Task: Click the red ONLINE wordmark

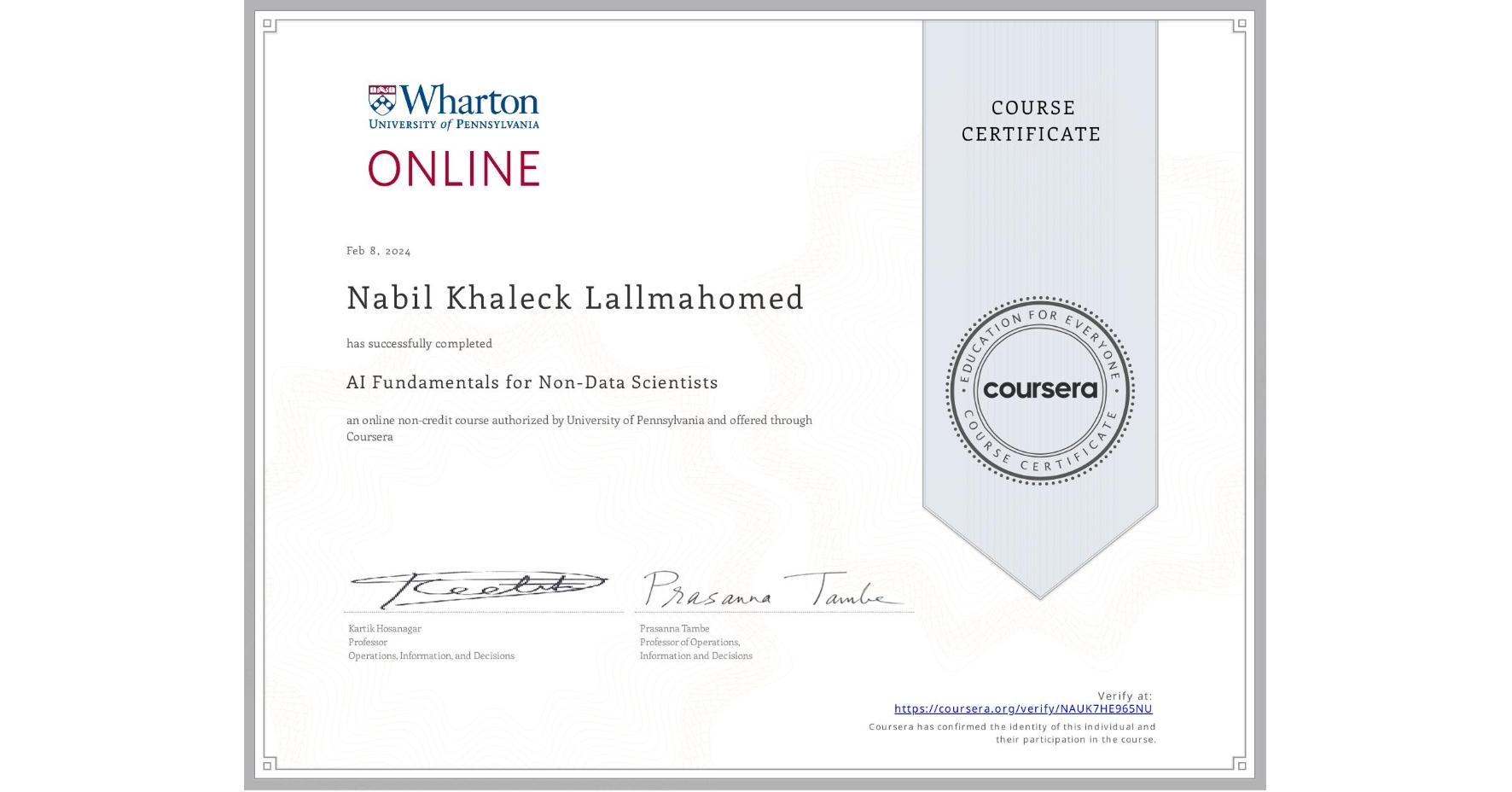Action: click(454, 168)
